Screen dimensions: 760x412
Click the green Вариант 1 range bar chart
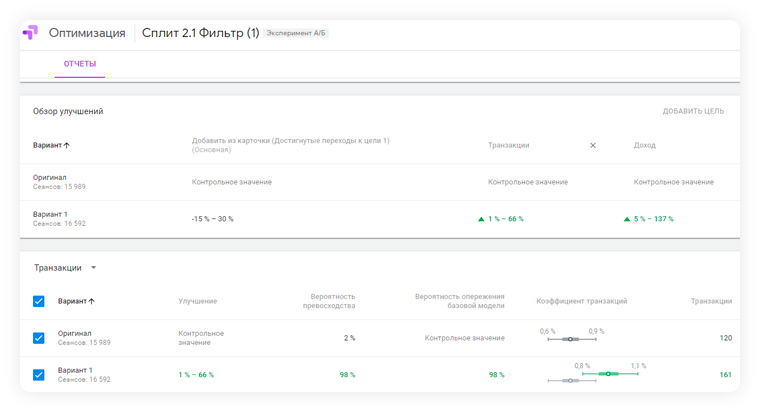[x=609, y=374]
